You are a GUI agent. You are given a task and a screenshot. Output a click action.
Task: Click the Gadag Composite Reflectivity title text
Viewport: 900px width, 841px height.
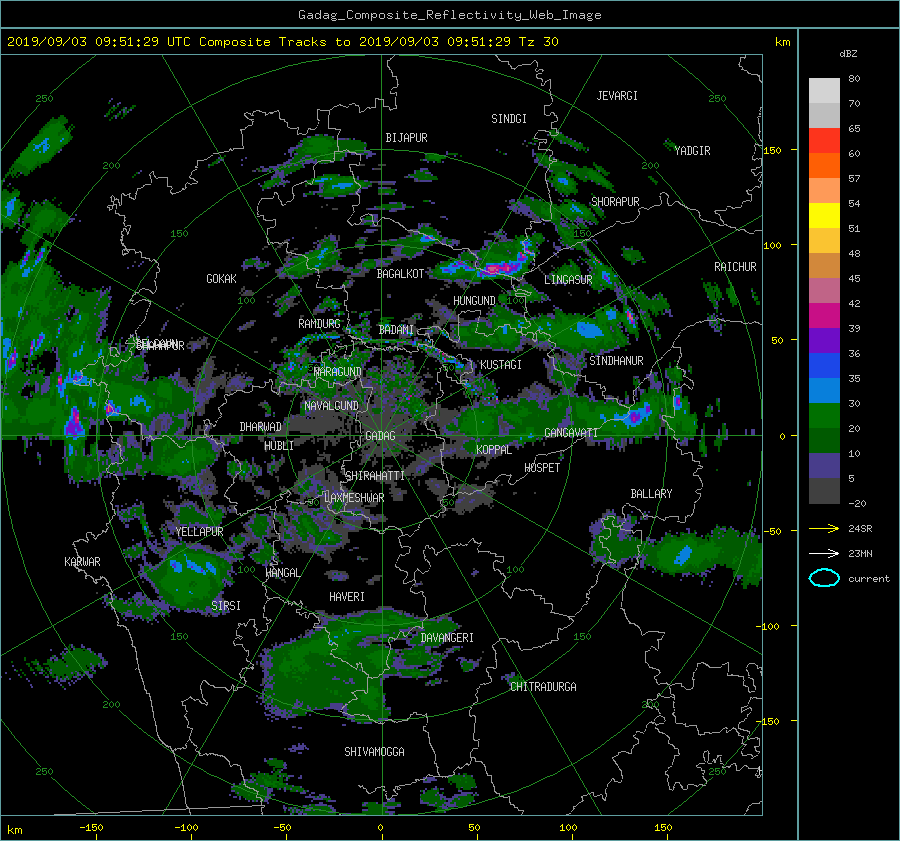tap(449, 15)
